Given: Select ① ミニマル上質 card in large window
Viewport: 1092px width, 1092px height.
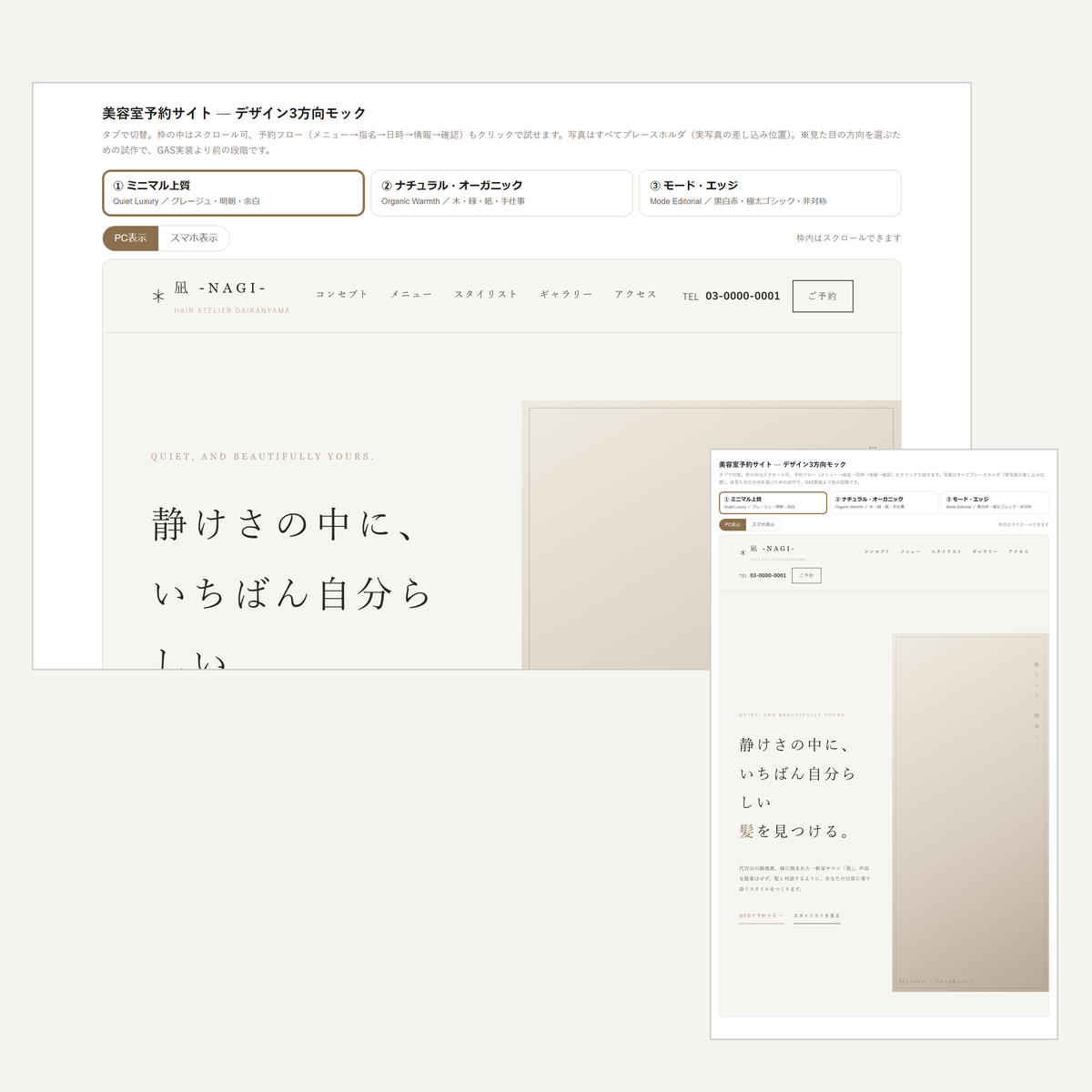Looking at the screenshot, I should pyautogui.click(x=233, y=193).
